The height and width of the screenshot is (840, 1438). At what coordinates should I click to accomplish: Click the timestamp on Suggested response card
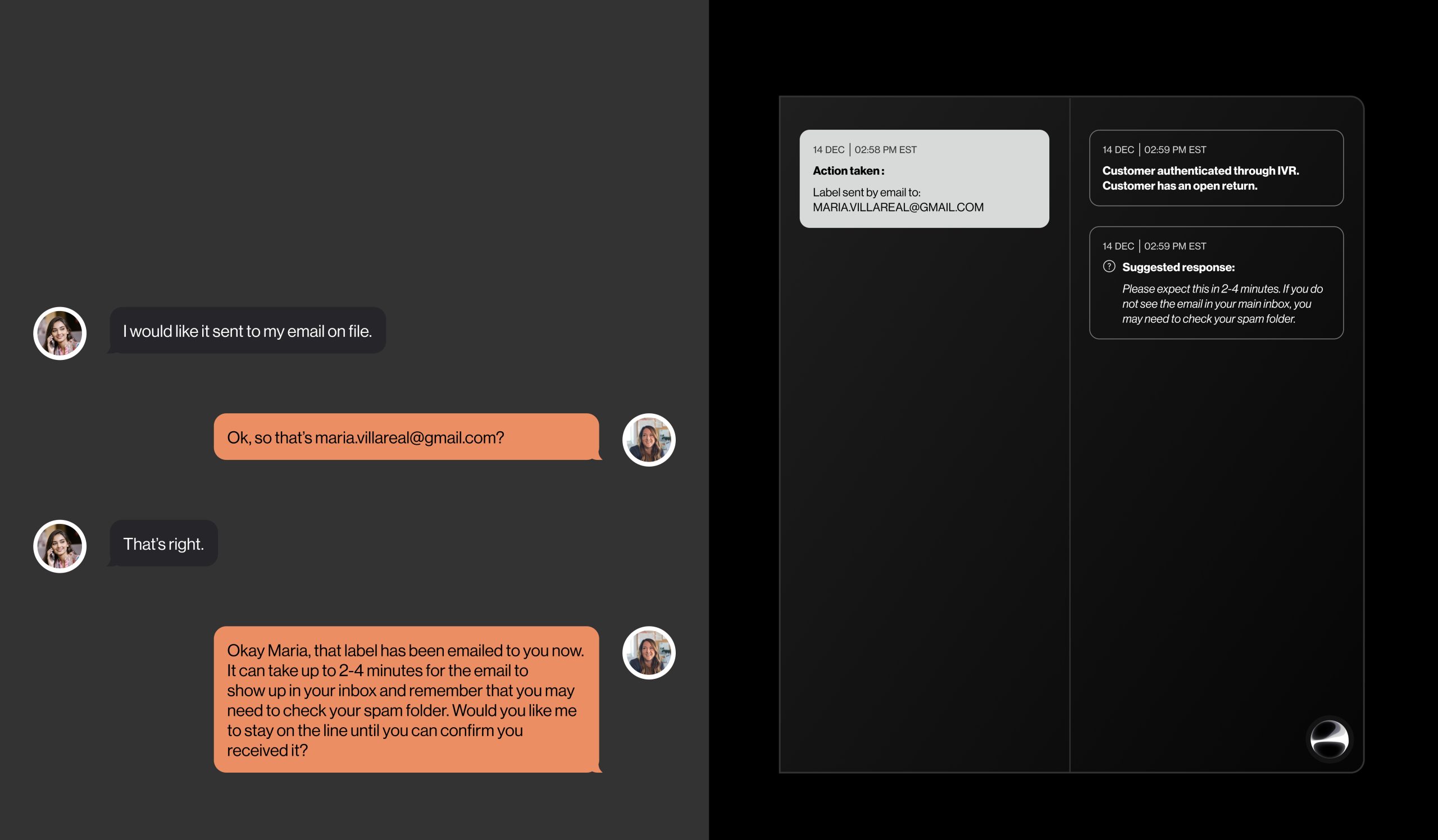[x=1175, y=246]
